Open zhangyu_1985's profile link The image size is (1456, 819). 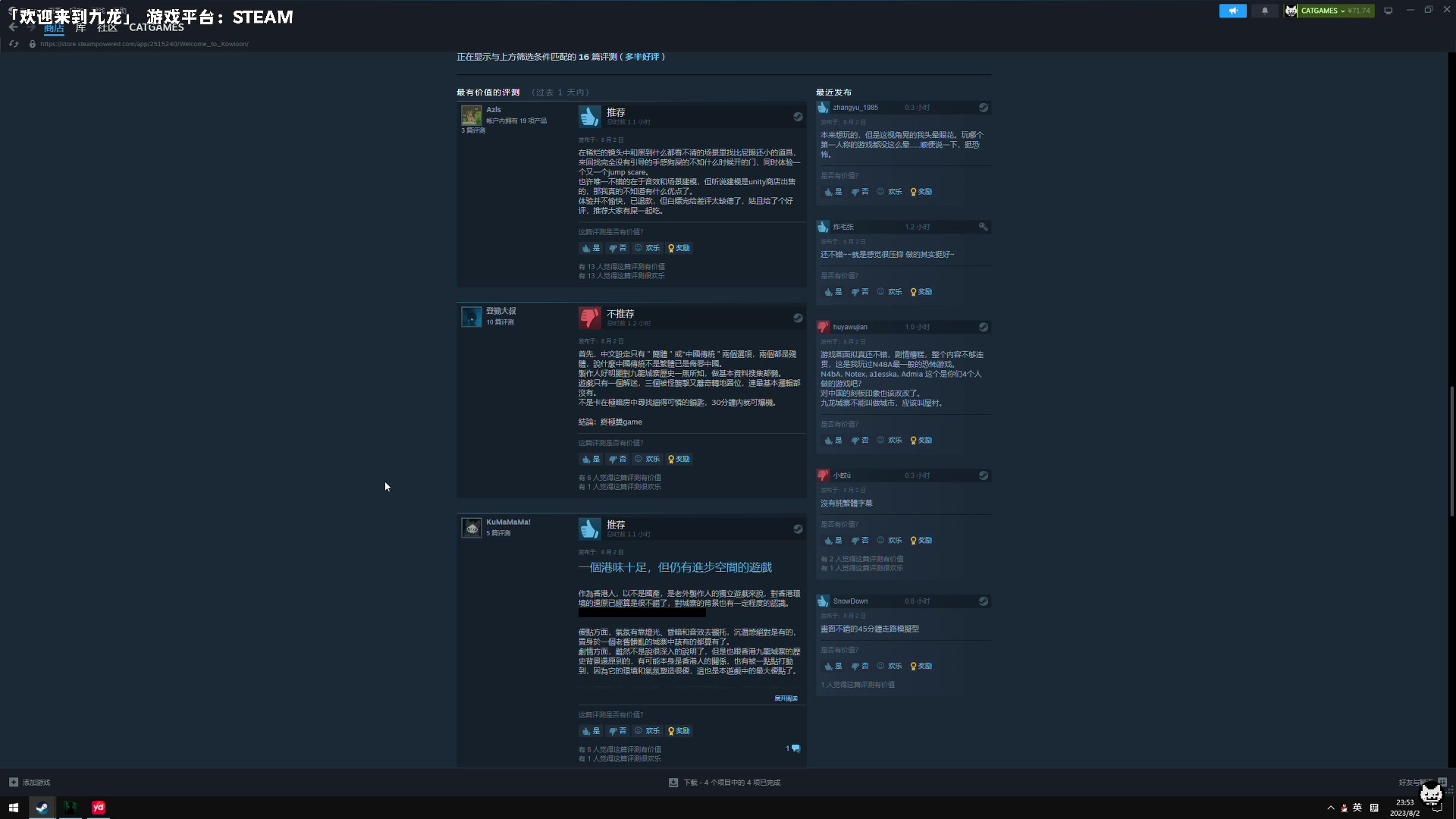click(x=855, y=108)
